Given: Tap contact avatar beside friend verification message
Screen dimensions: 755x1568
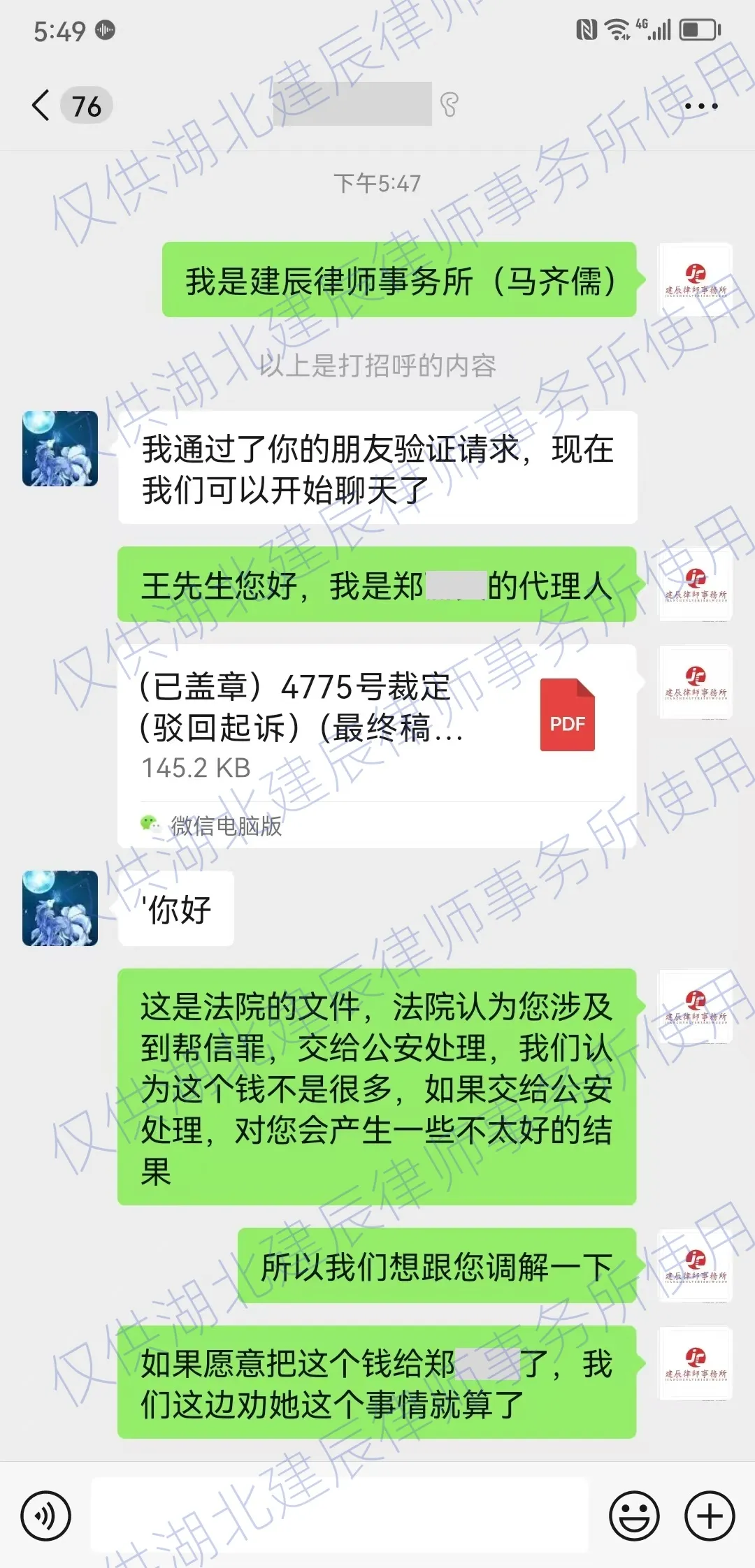Looking at the screenshot, I should click(x=60, y=449).
